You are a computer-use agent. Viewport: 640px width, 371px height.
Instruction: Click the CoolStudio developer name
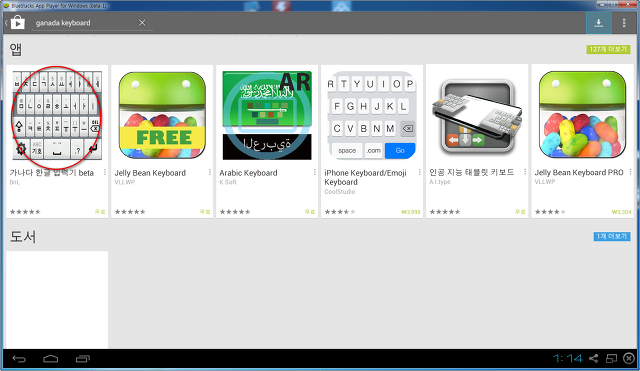[340, 191]
